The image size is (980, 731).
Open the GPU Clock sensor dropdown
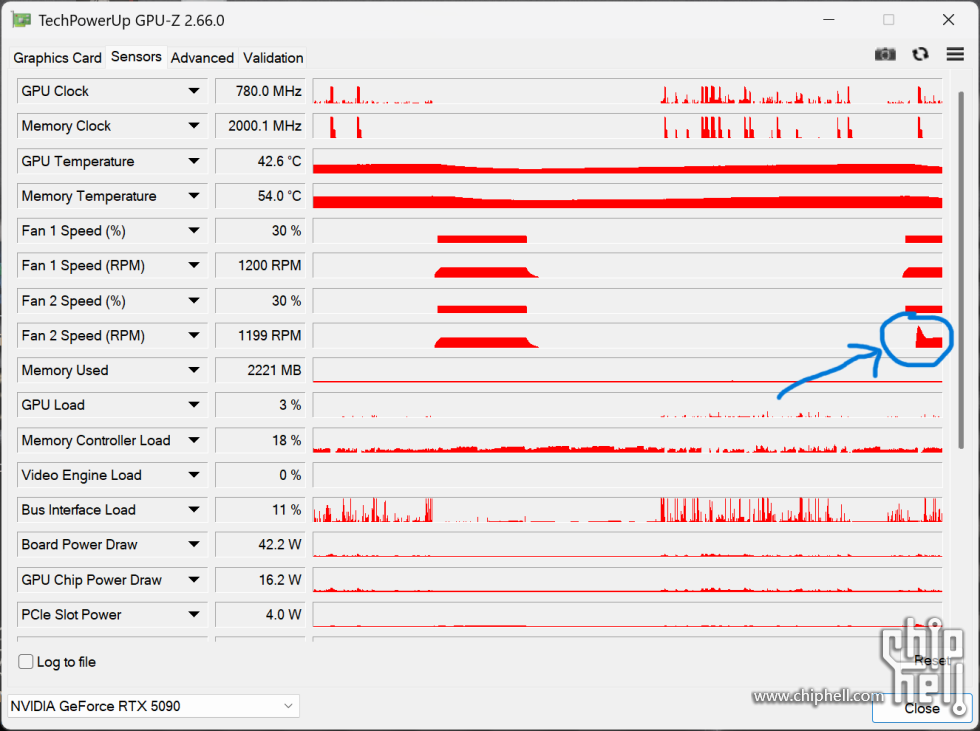tap(194, 91)
